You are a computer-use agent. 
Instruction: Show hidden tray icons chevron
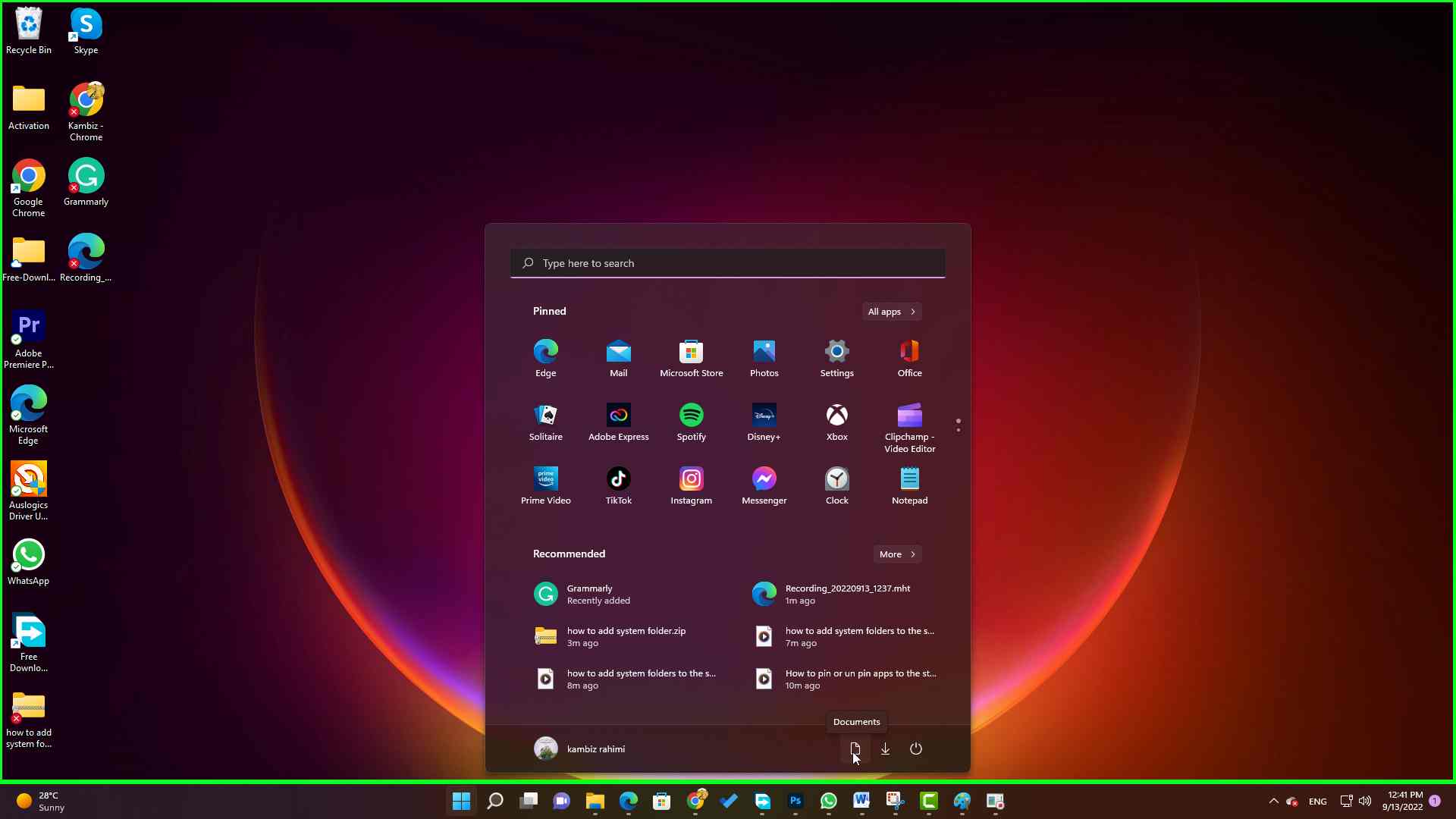point(1274,801)
